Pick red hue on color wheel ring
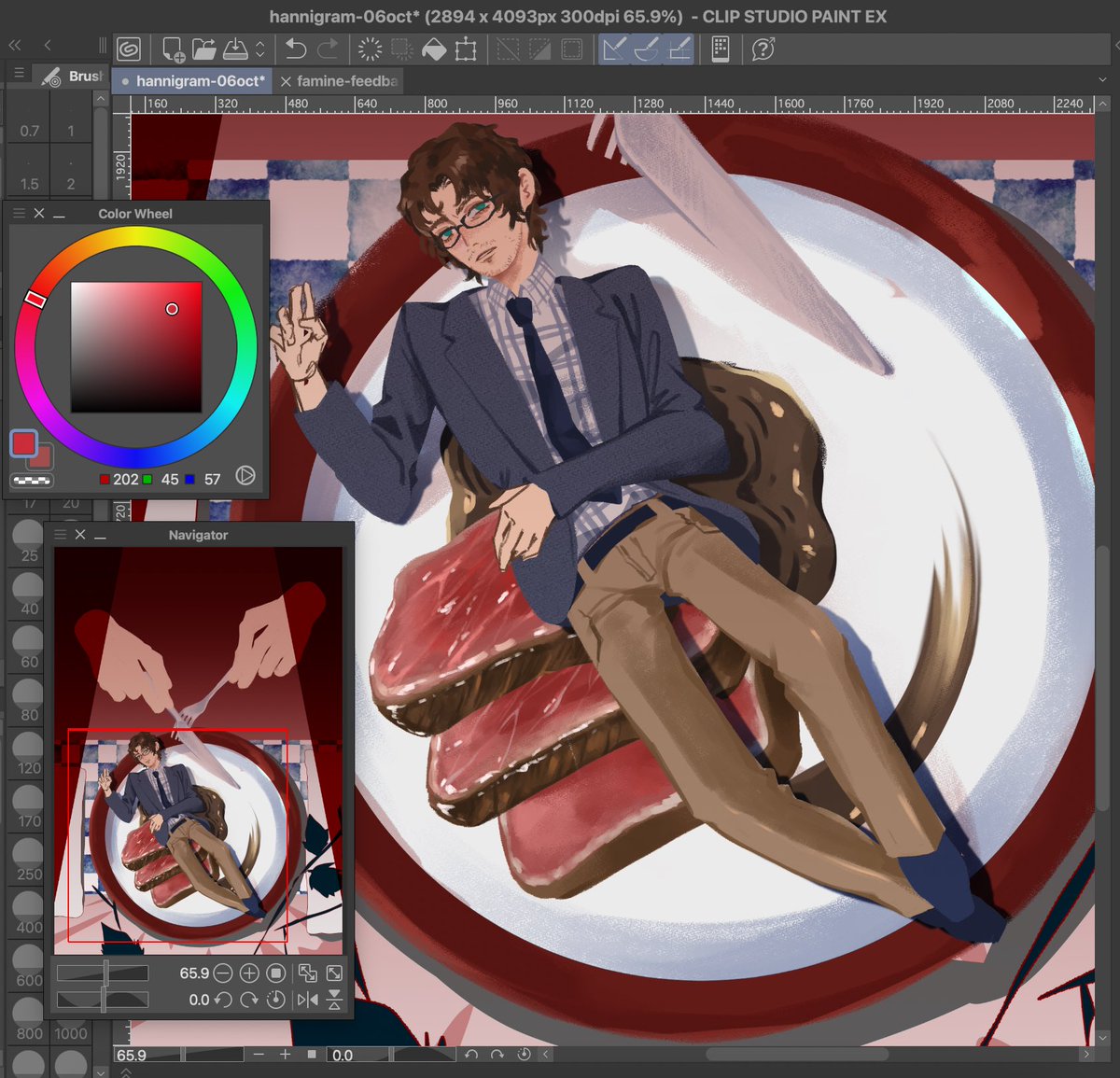Viewport: 1120px width, 1078px height. pyautogui.click(x=35, y=299)
